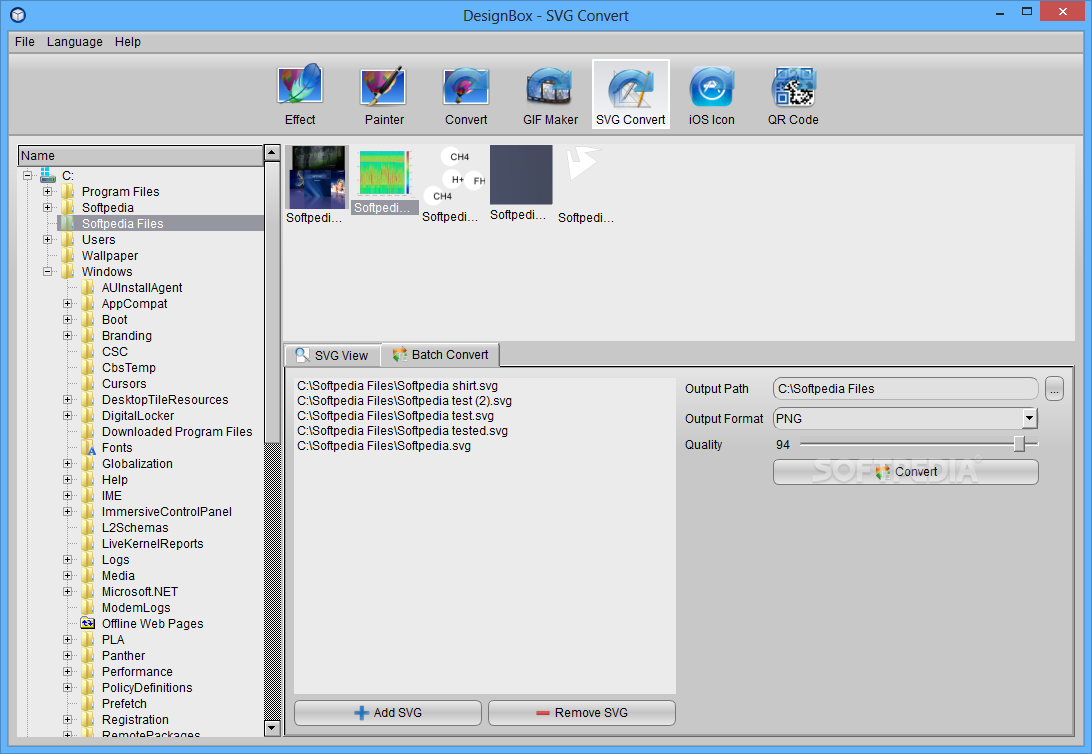The height and width of the screenshot is (754, 1092).
Task: Select the PolicyDefinitions folder
Action: pos(147,688)
